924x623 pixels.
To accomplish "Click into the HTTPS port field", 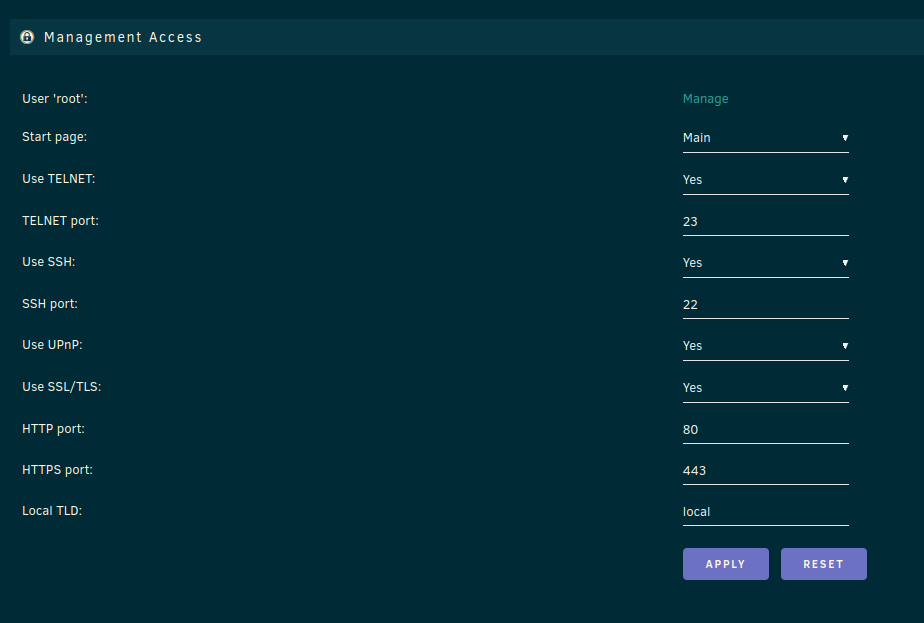I will pyautogui.click(x=765, y=471).
